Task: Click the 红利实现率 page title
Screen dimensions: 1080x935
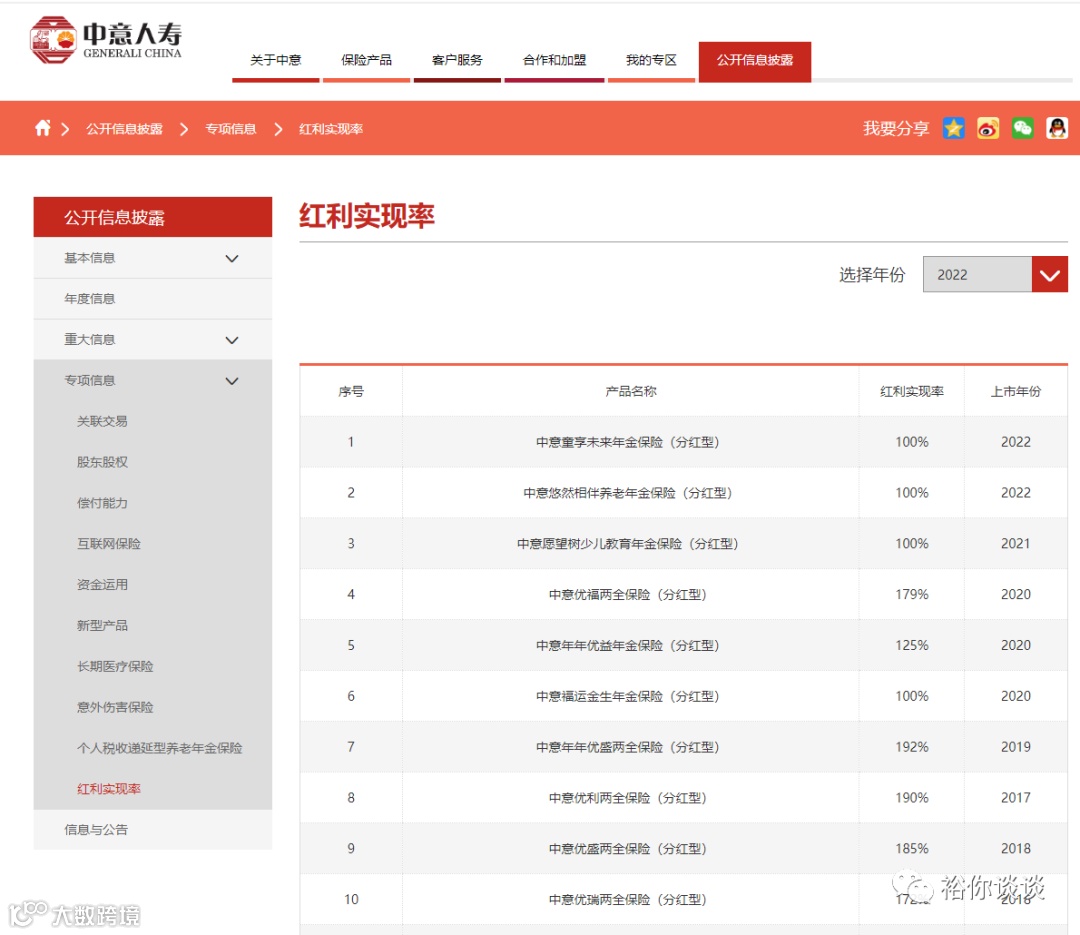Action: [x=366, y=216]
